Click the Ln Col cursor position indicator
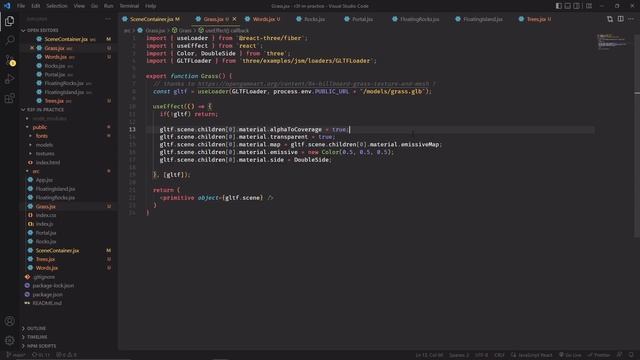 (429, 355)
